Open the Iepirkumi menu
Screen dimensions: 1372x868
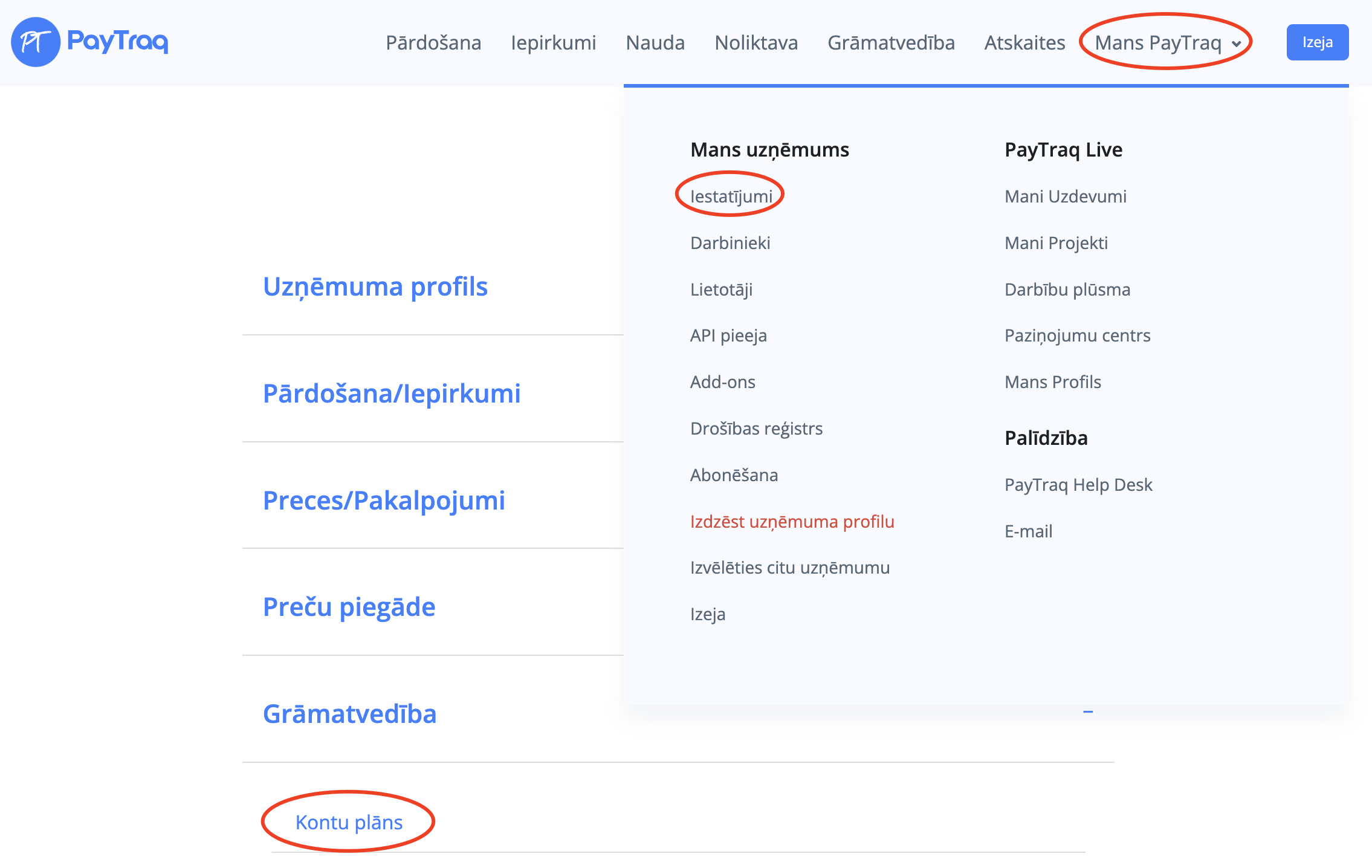pyautogui.click(x=553, y=43)
